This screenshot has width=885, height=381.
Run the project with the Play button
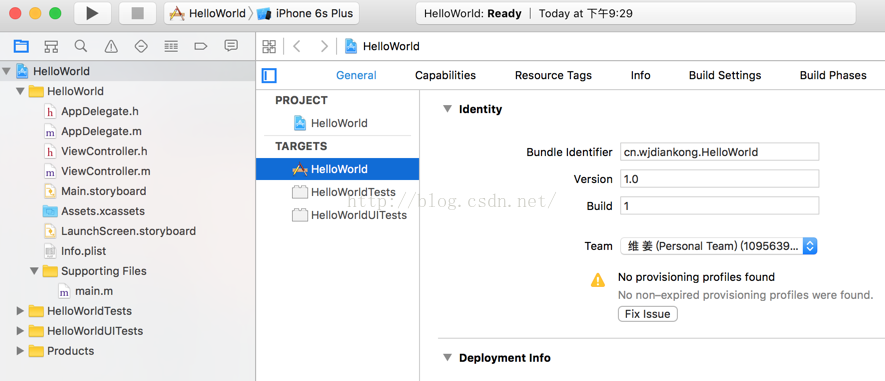pyautogui.click(x=92, y=14)
